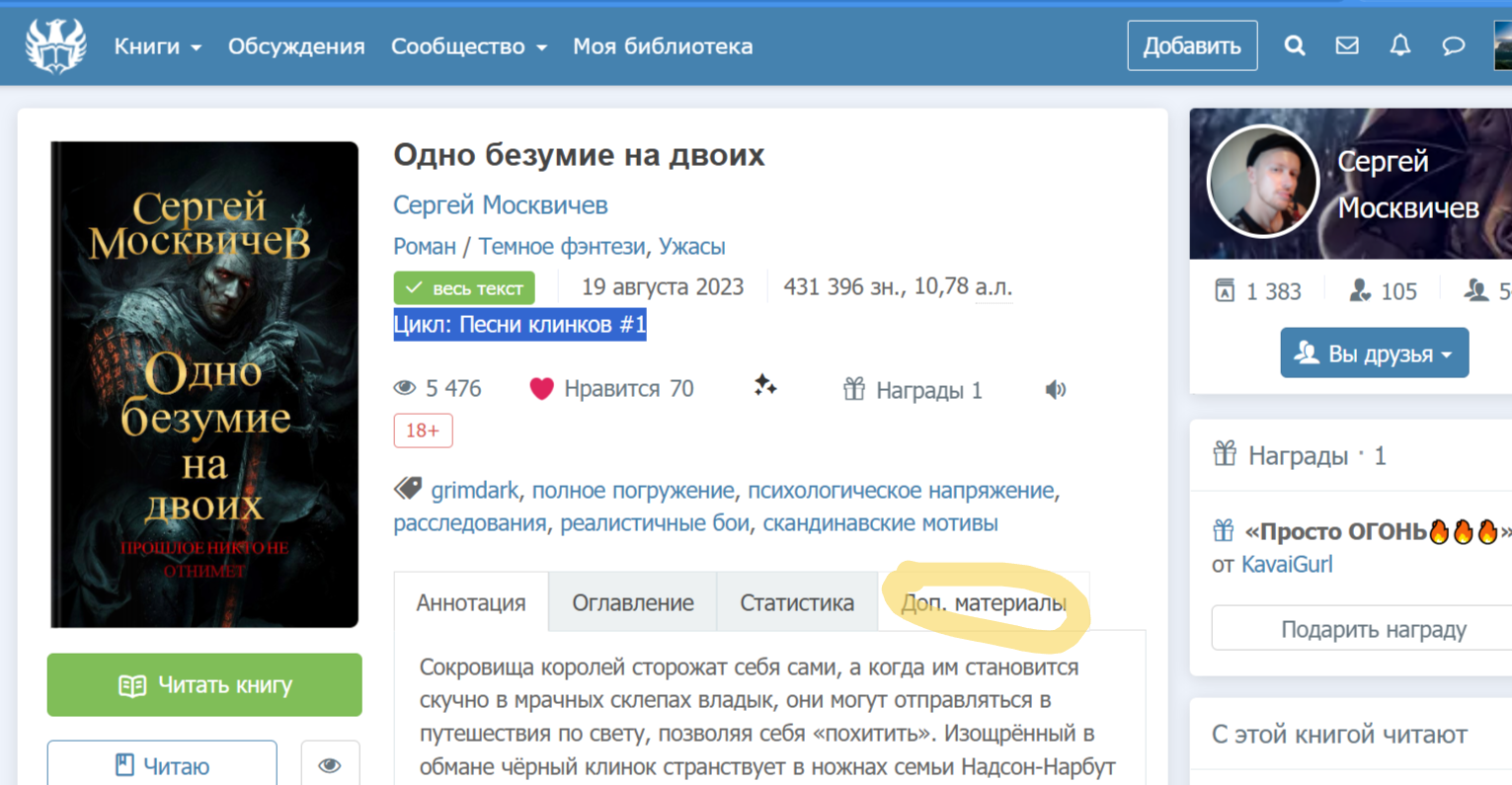Click the book title Одно безумие на двоих
1512x785 pixels.
[579, 155]
